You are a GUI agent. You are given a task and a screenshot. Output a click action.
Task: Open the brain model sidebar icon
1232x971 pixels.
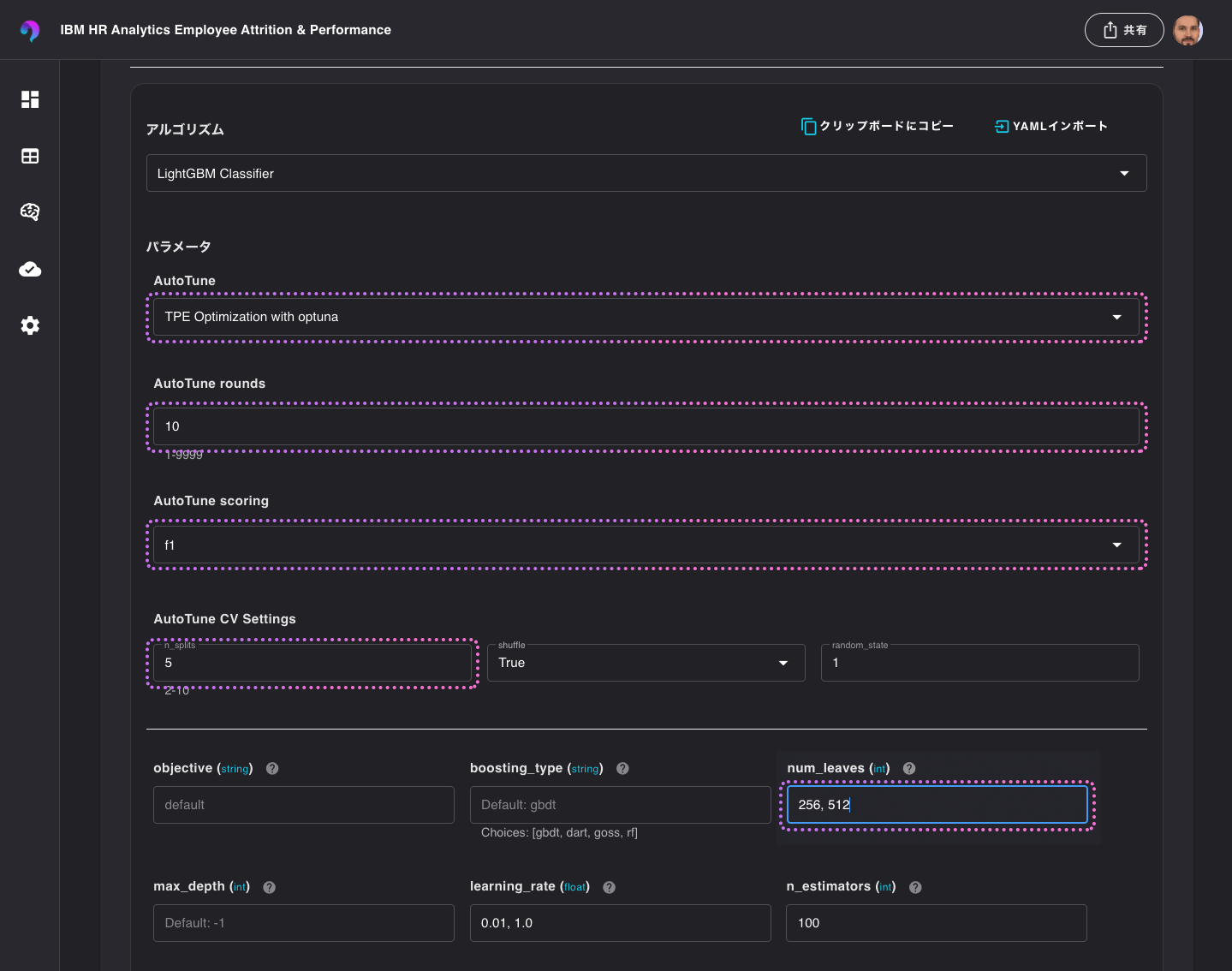coord(30,212)
